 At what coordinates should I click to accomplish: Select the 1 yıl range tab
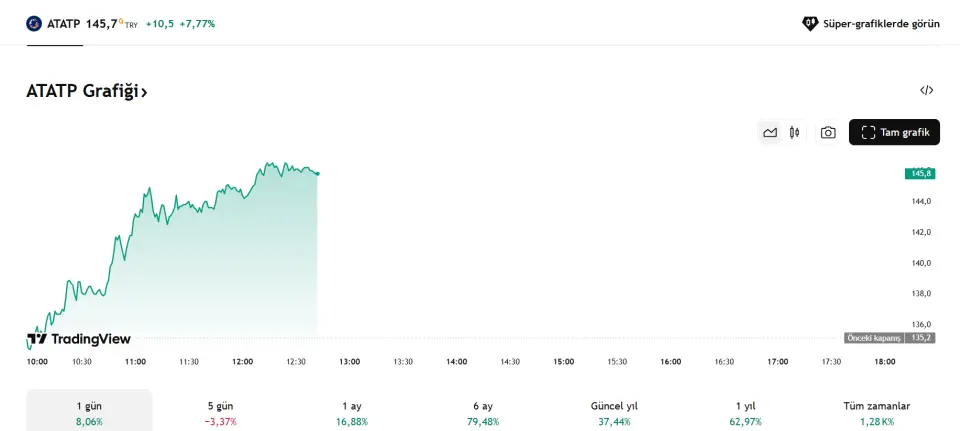tap(745, 413)
